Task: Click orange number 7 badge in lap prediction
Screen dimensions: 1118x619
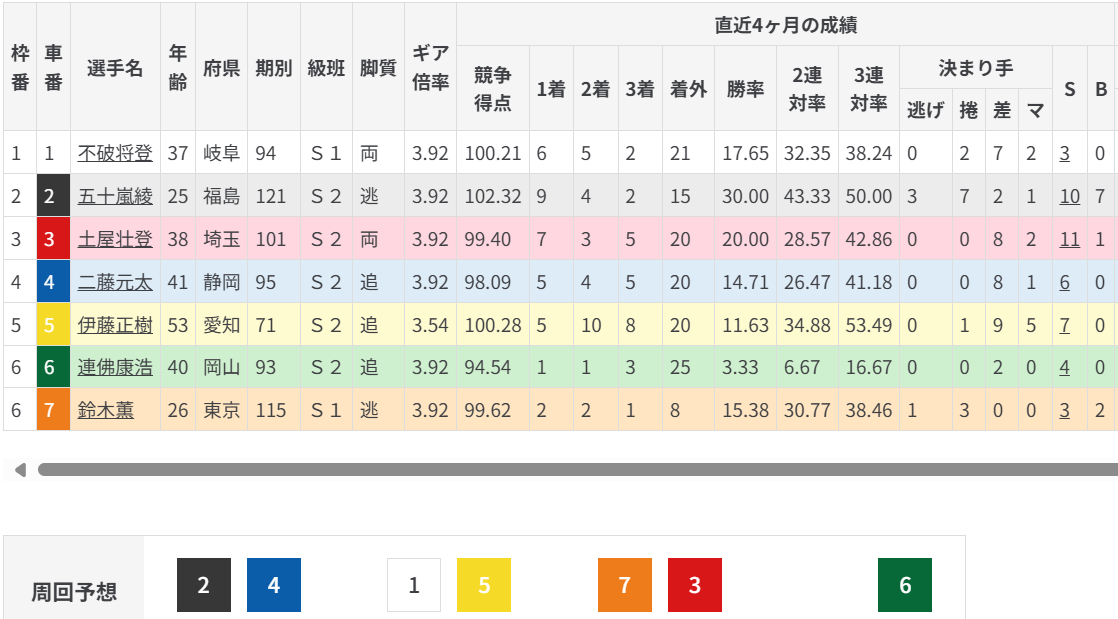Action: pyautogui.click(x=625, y=585)
